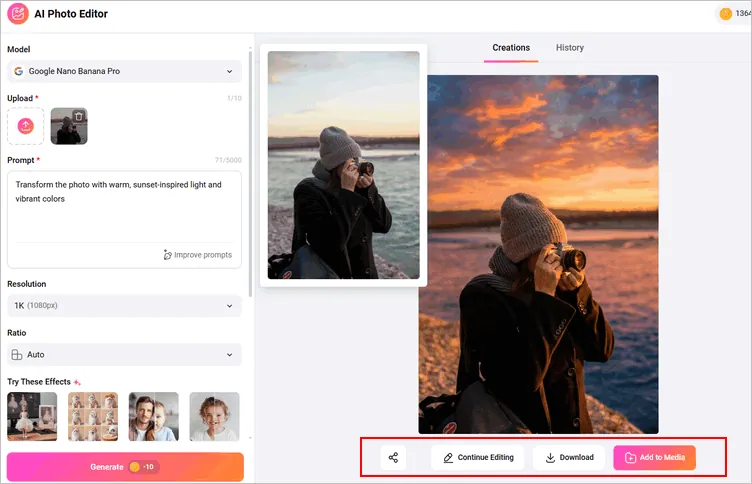752x484 pixels.
Task: Open the Resolution dropdown 1K
Action: pos(124,306)
